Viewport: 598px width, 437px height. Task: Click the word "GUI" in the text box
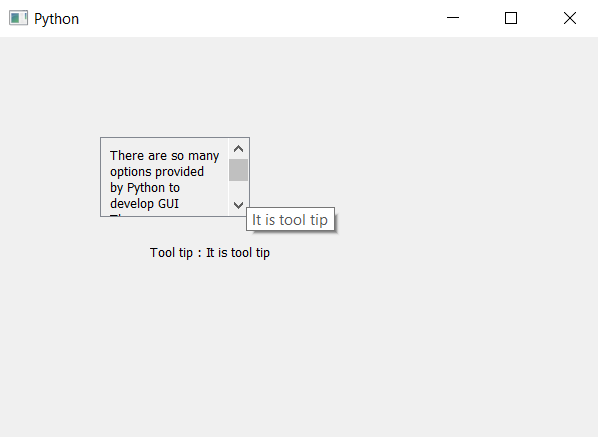coord(168,204)
